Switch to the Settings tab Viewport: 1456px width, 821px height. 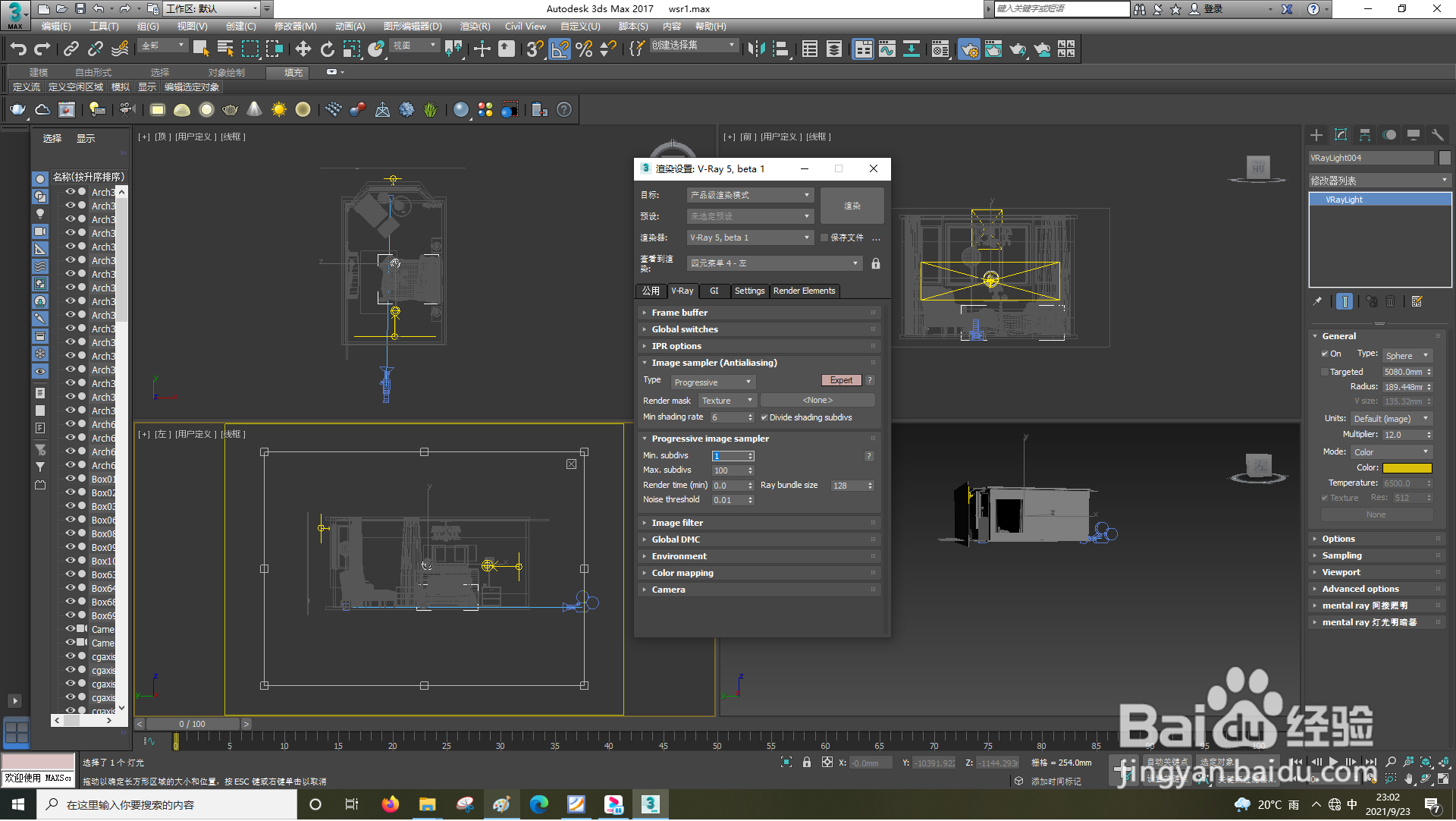tap(749, 291)
